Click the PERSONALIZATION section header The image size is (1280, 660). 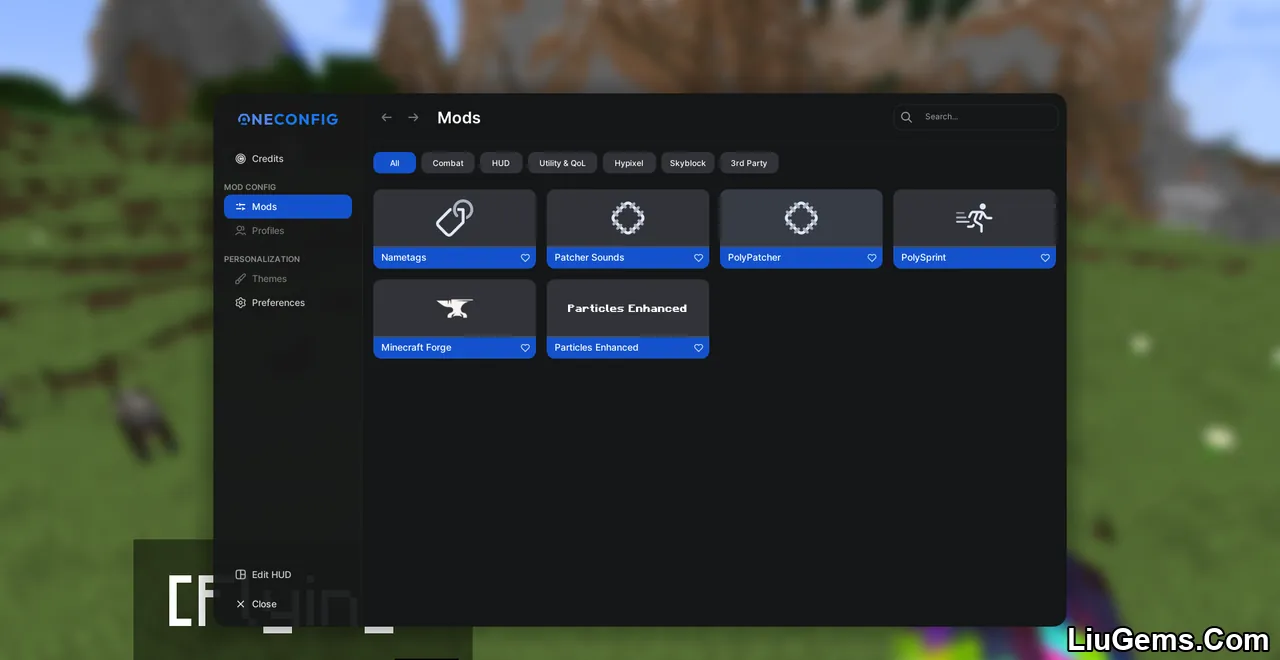[x=262, y=259]
